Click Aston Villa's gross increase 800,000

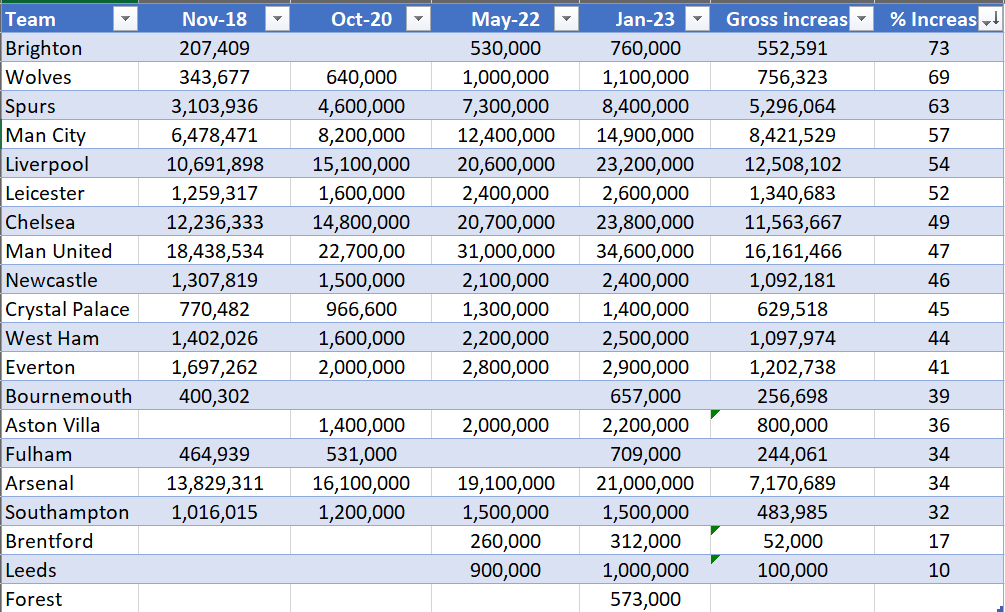click(x=792, y=425)
